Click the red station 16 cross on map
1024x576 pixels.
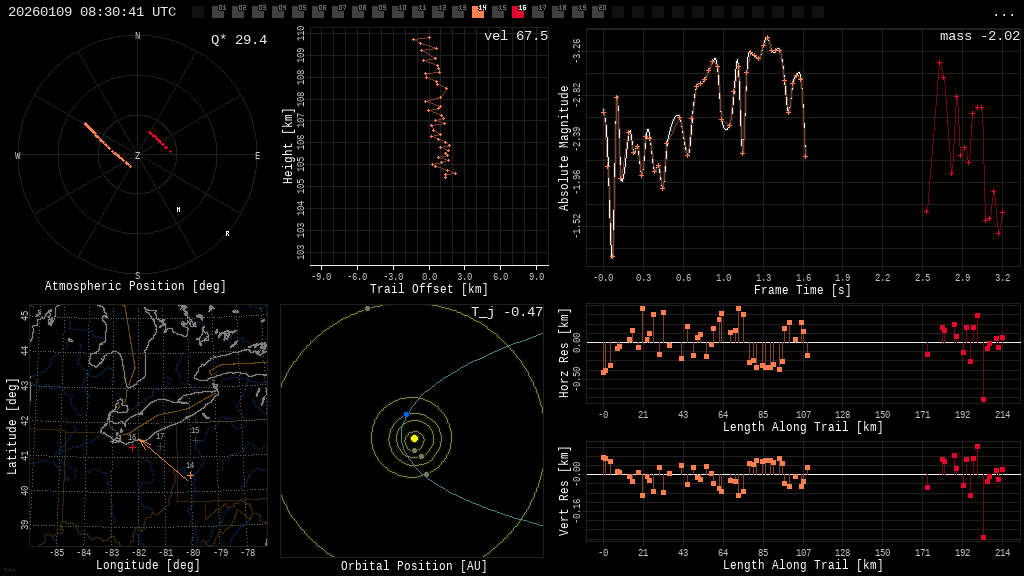(132, 446)
